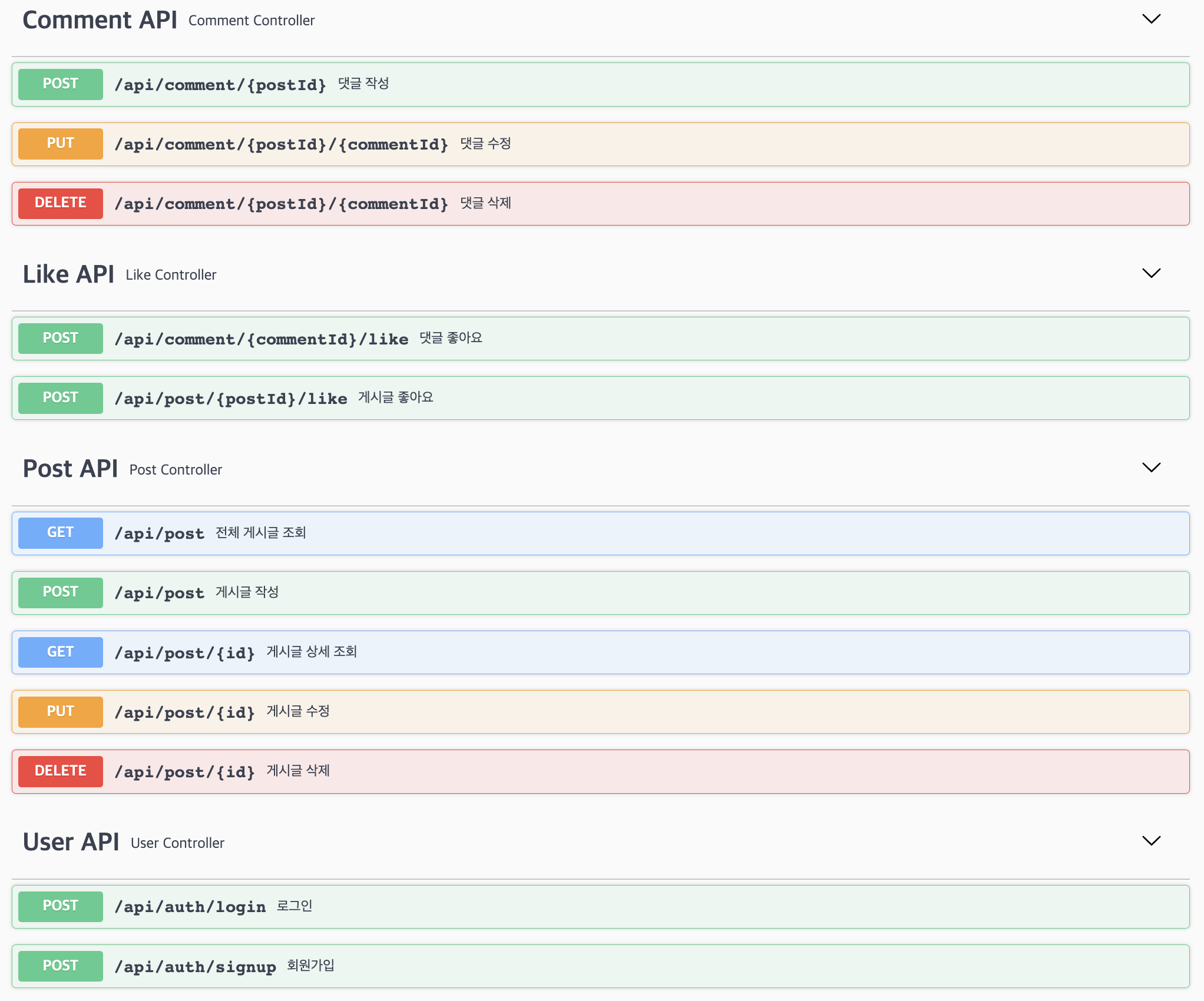Click the POST badge for /api/comment/{postId}
The width and height of the screenshot is (1204, 1001).
click(x=60, y=84)
